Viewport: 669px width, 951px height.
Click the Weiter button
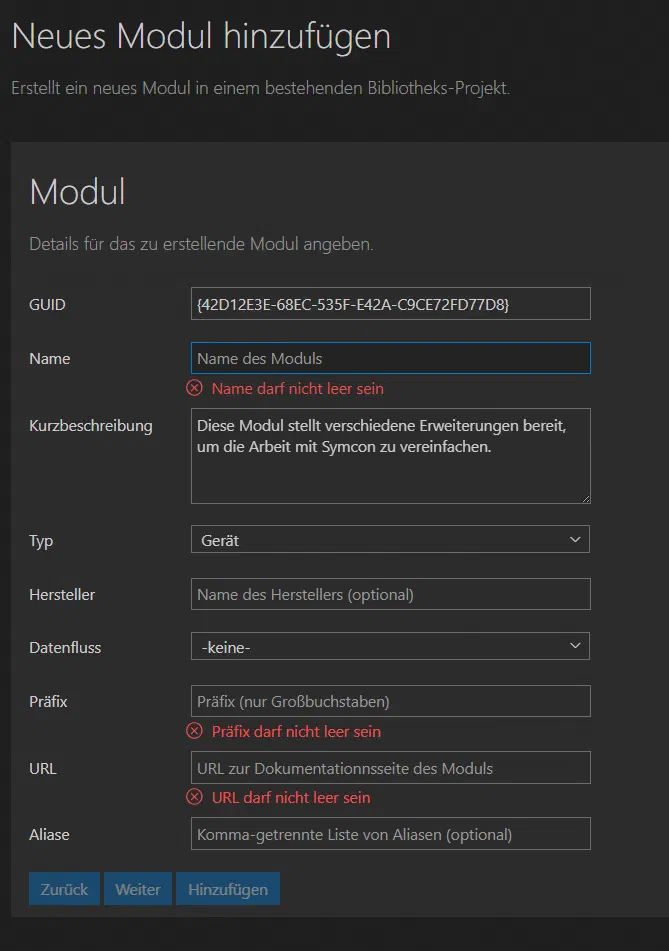coord(138,889)
